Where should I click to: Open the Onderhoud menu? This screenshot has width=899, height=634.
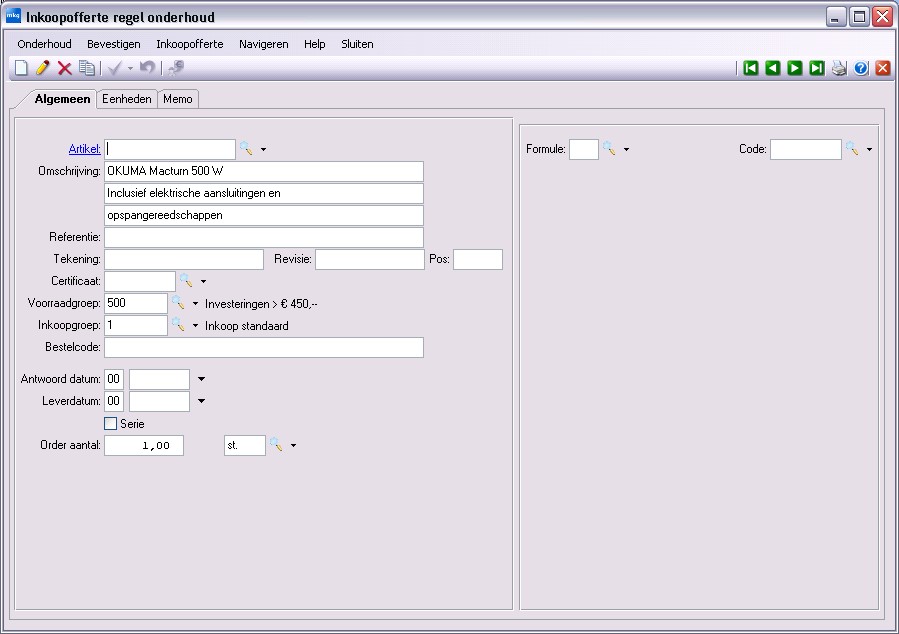pos(44,44)
